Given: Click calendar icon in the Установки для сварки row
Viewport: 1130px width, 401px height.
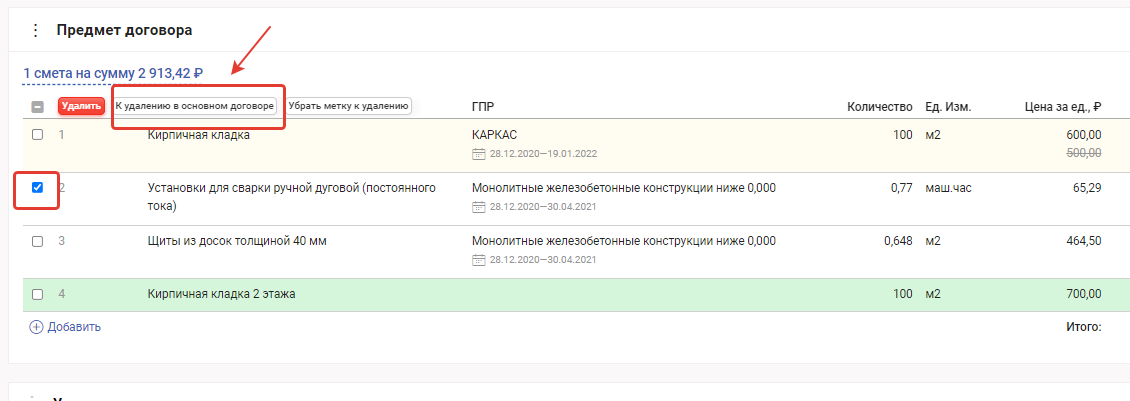Looking at the screenshot, I should tap(478, 207).
